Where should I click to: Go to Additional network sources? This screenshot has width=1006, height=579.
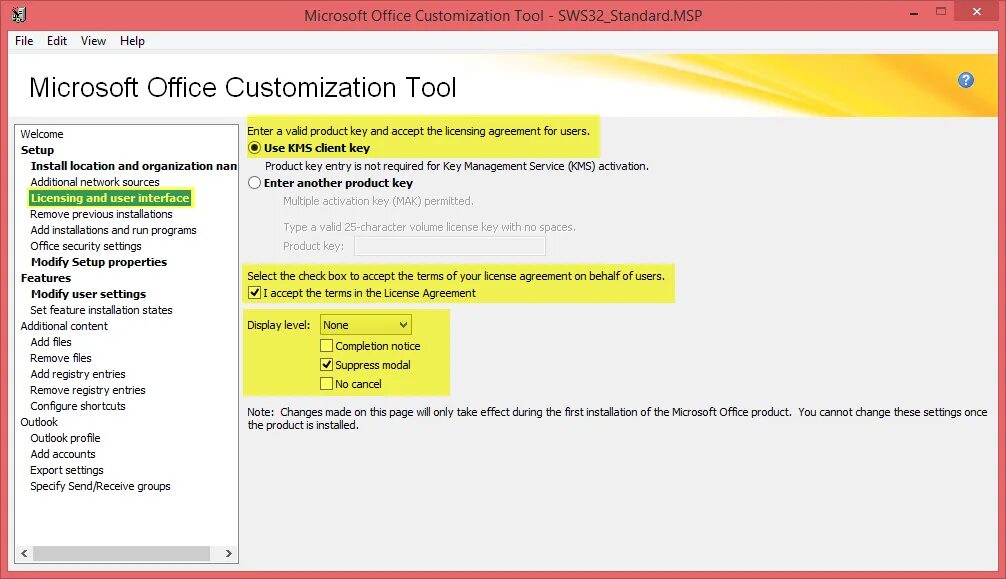point(95,182)
